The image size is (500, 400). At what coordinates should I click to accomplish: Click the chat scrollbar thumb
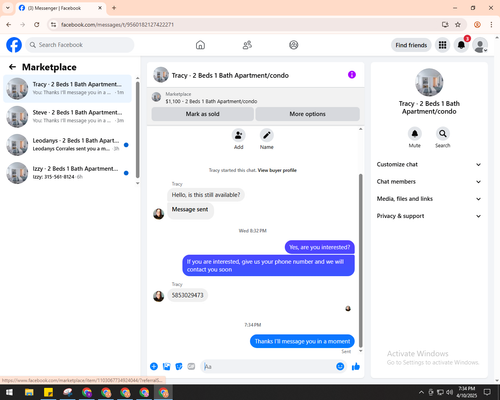[x=360, y=261]
